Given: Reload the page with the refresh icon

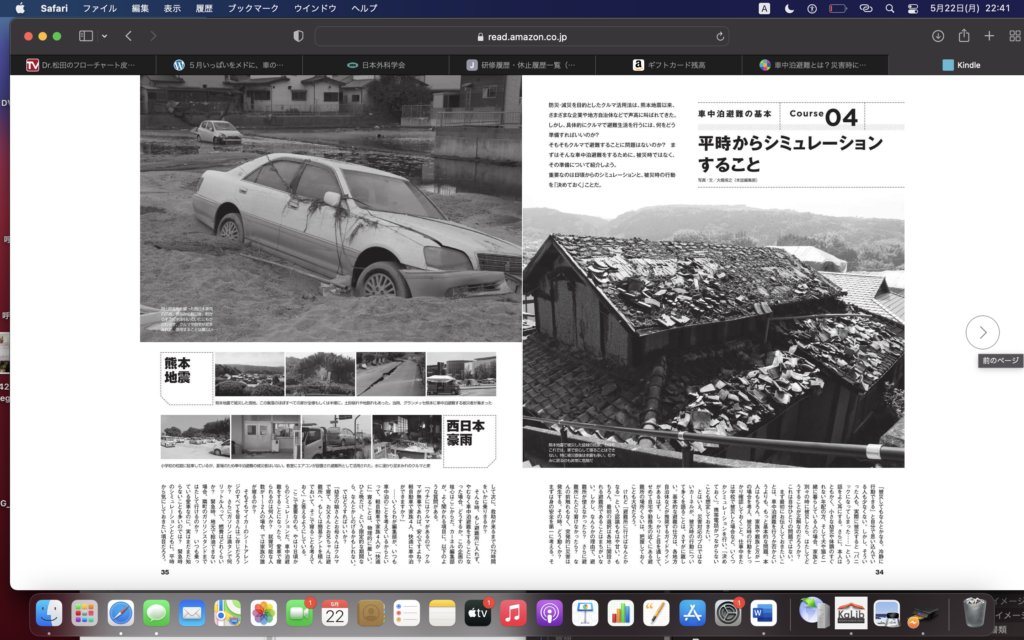Looking at the screenshot, I should click(722, 36).
